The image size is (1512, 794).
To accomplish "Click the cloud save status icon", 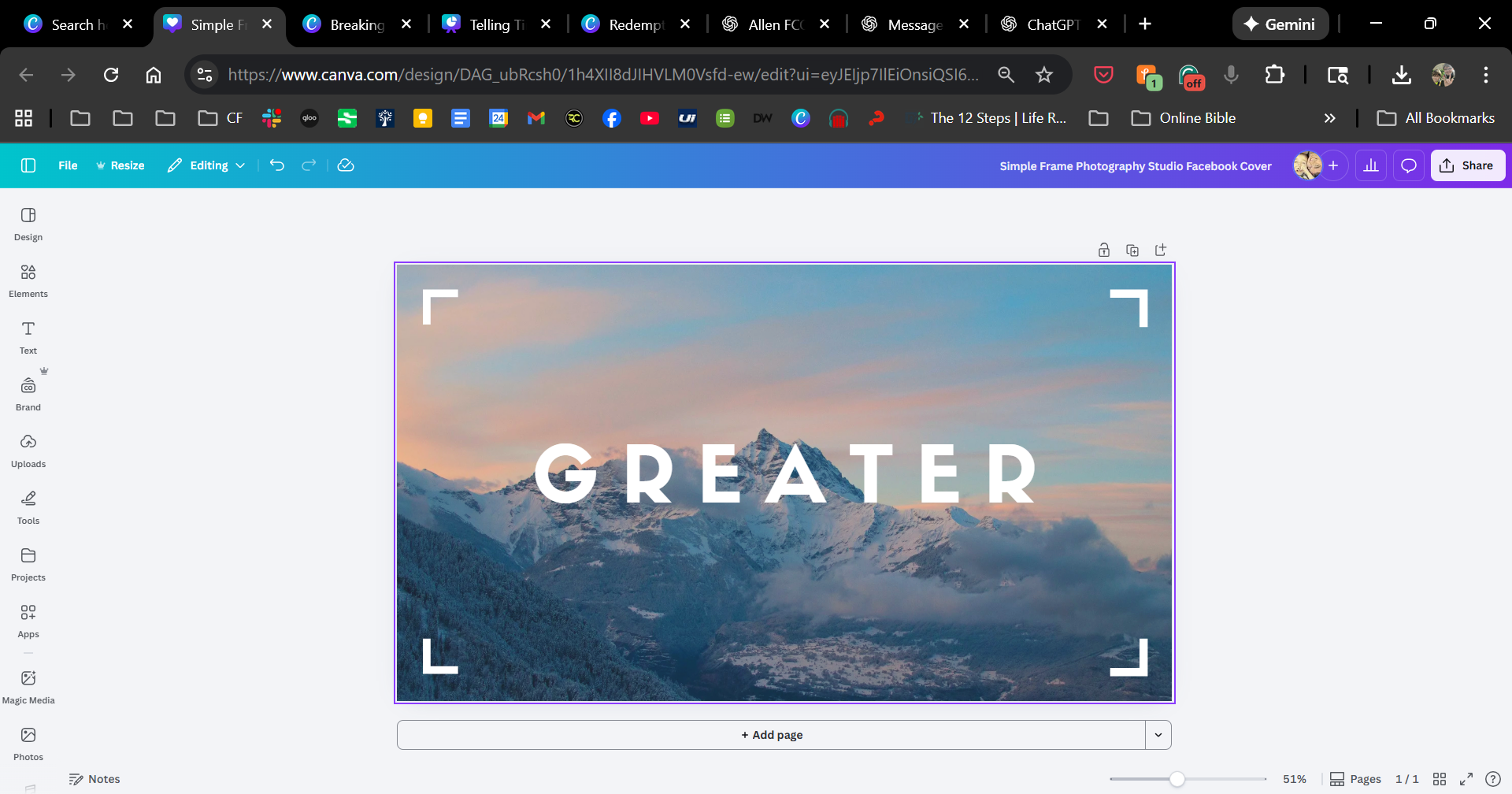I will (x=346, y=165).
